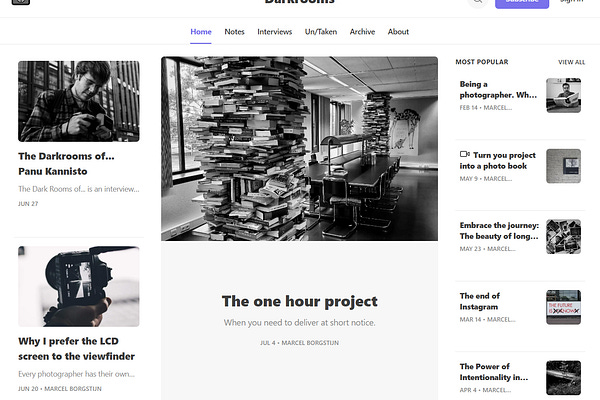Open the About page
The height and width of the screenshot is (400, 600).
(398, 32)
